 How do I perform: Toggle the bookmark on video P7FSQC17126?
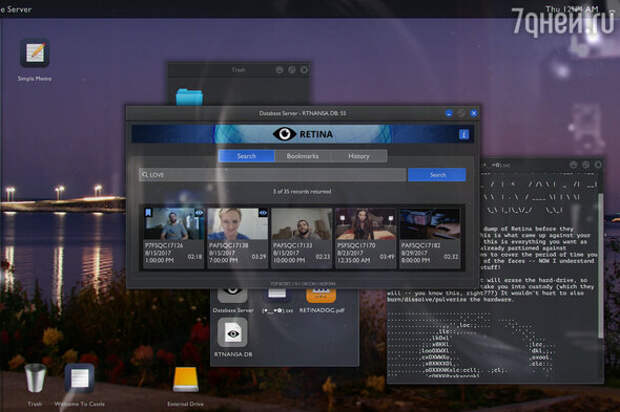(x=148, y=213)
